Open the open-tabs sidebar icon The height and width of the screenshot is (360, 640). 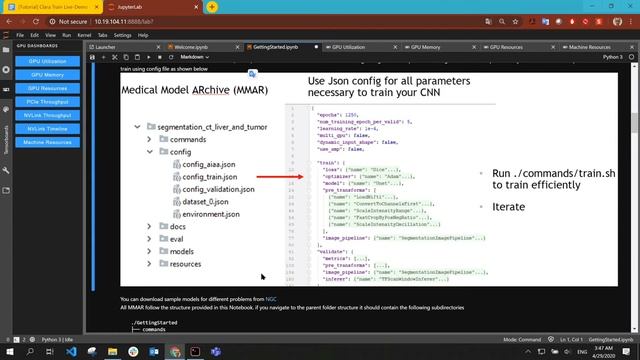(6, 190)
